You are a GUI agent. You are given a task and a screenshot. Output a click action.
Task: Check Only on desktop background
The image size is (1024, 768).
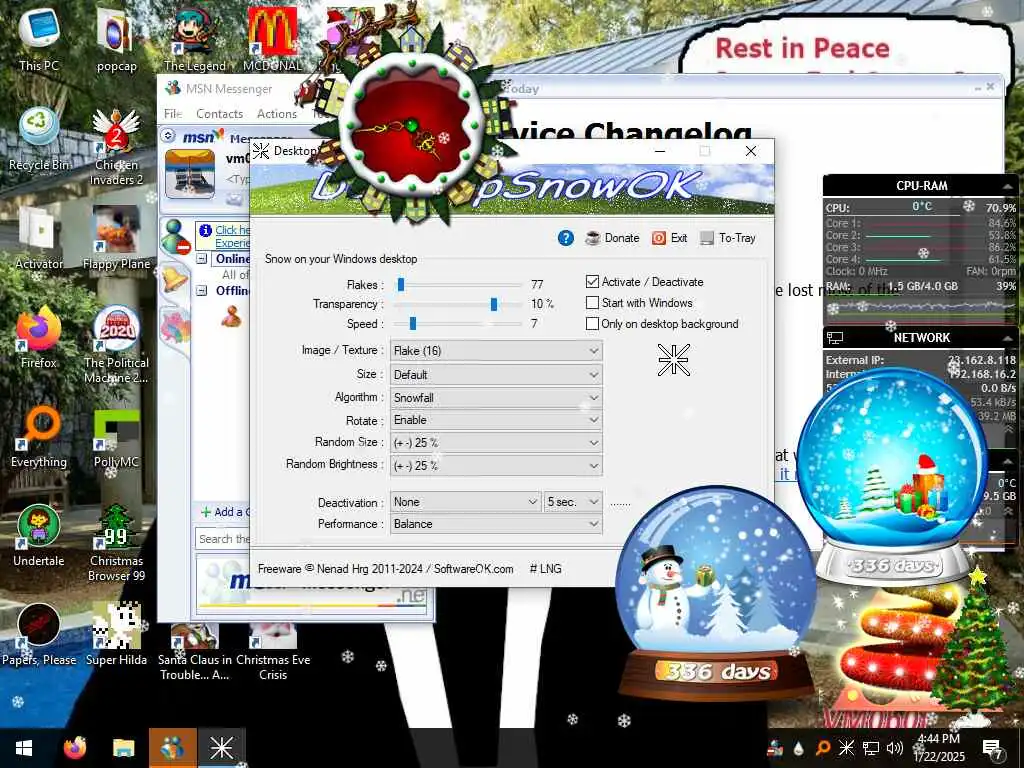tap(592, 323)
